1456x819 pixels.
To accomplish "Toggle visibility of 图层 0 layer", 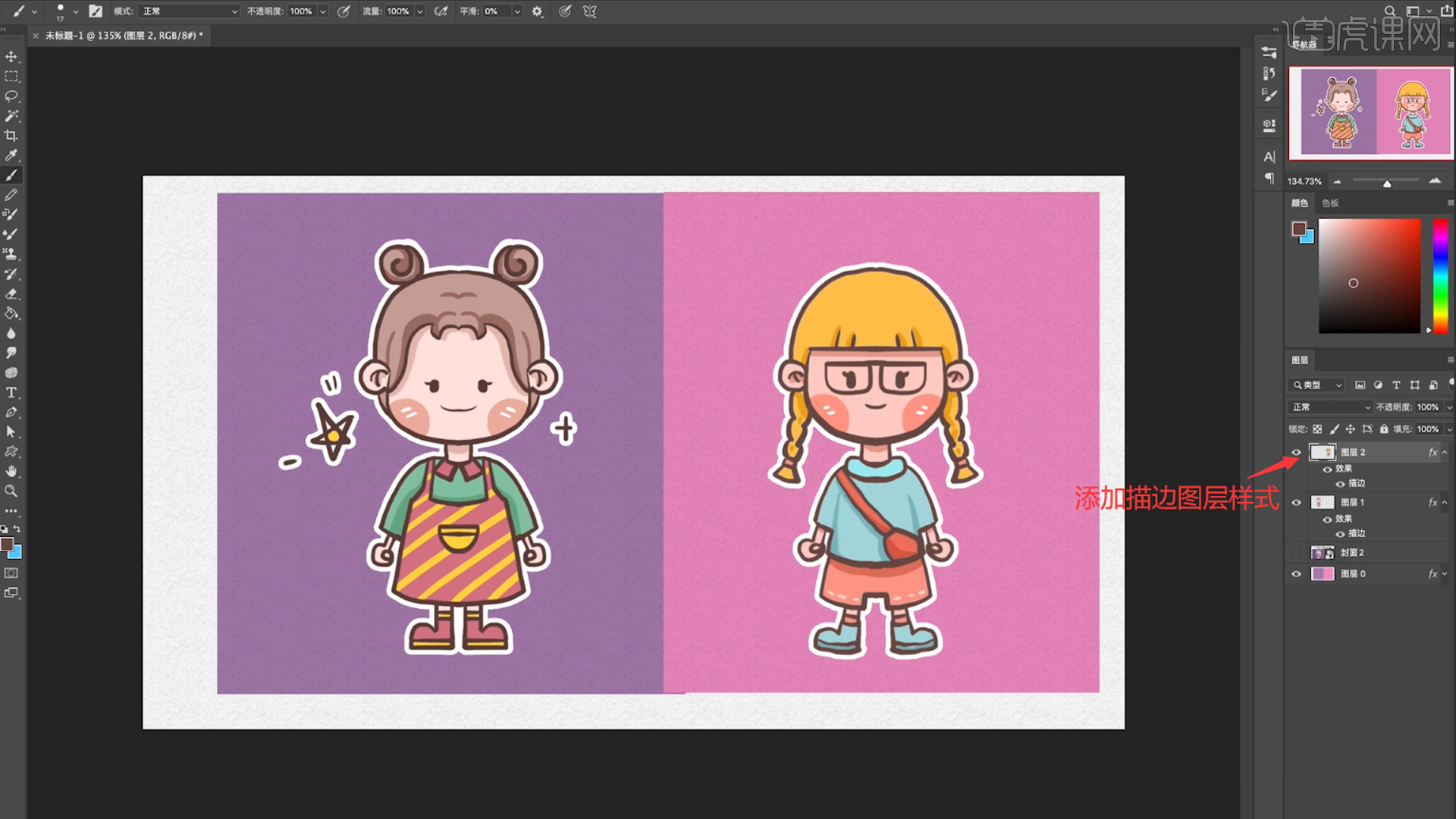I will 1296,574.
